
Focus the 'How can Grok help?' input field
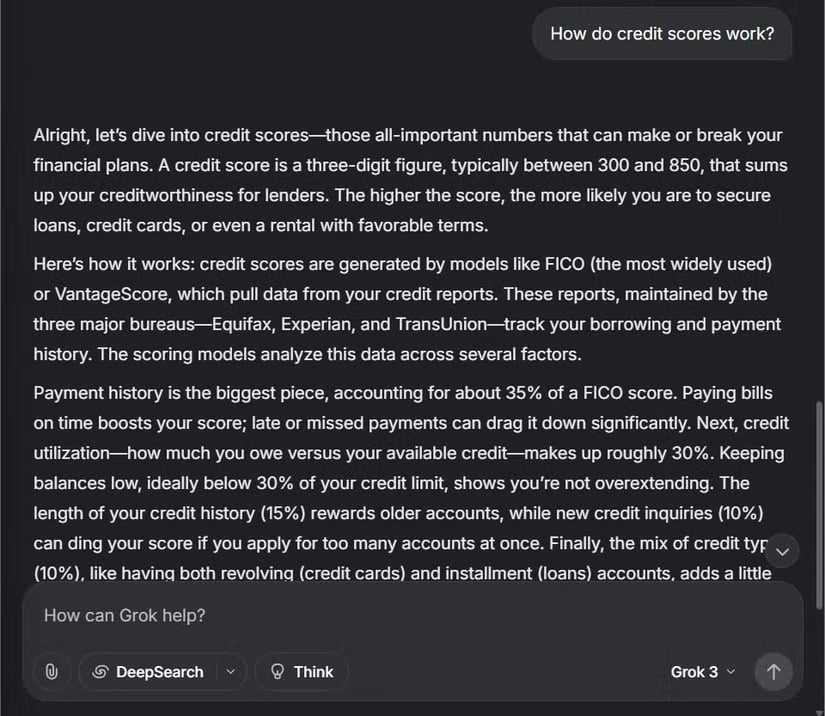coord(400,615)
